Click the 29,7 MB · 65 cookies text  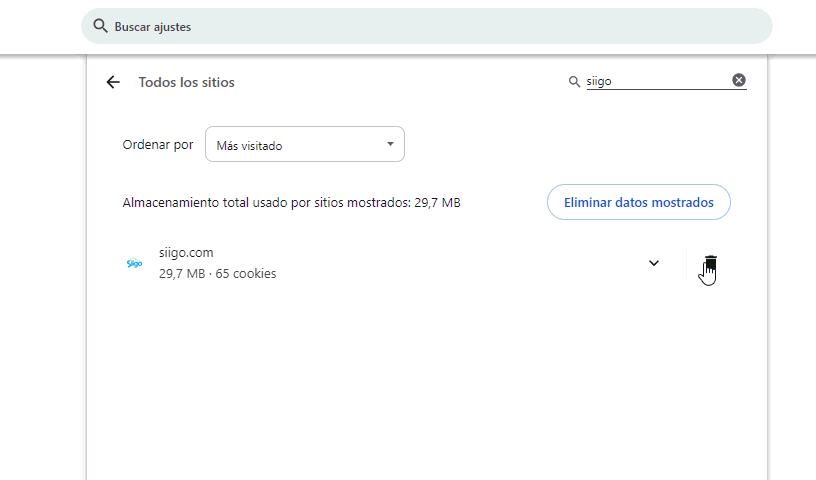(x=217, y=273)
